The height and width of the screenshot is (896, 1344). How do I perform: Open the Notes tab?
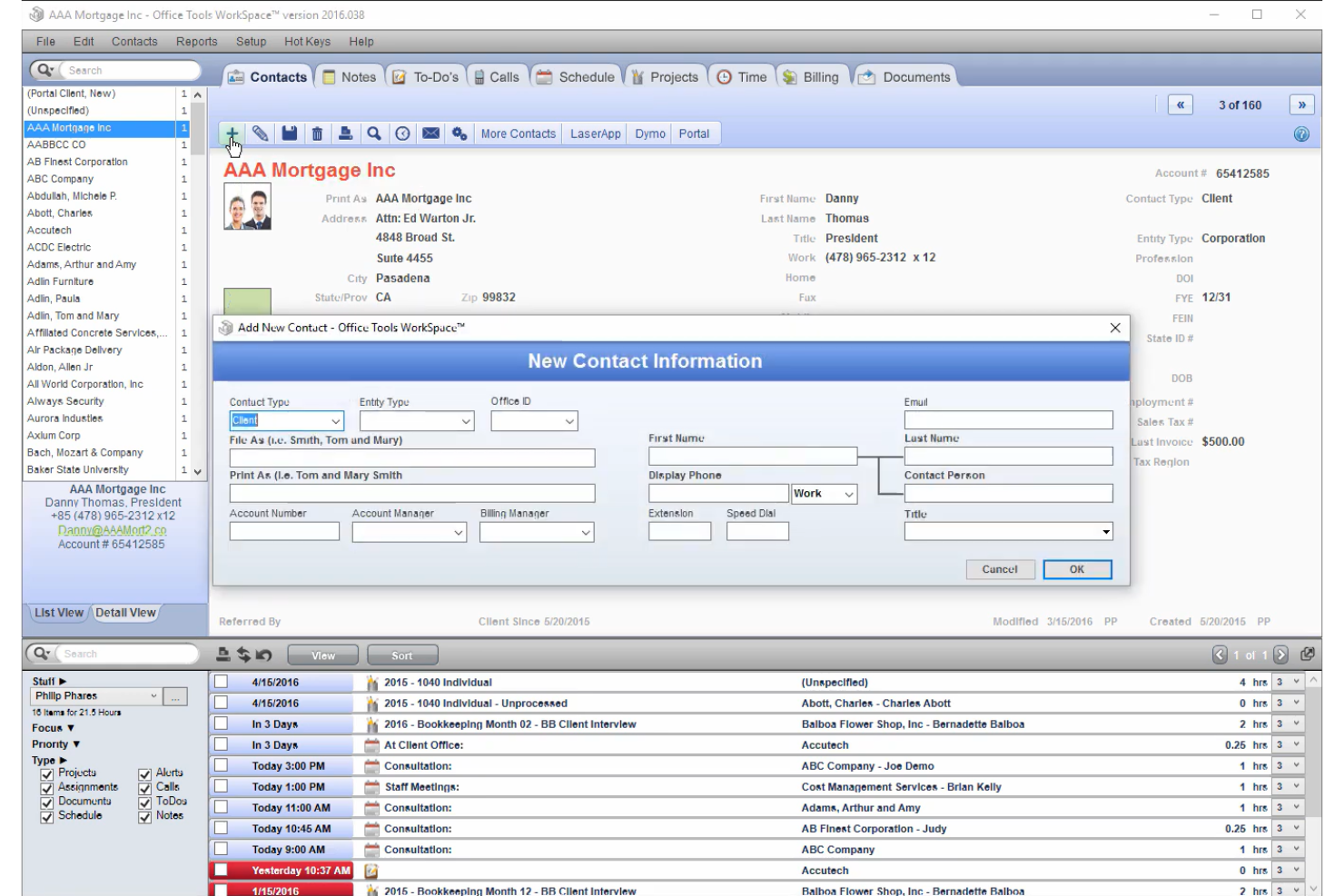[x=349, y=77]
